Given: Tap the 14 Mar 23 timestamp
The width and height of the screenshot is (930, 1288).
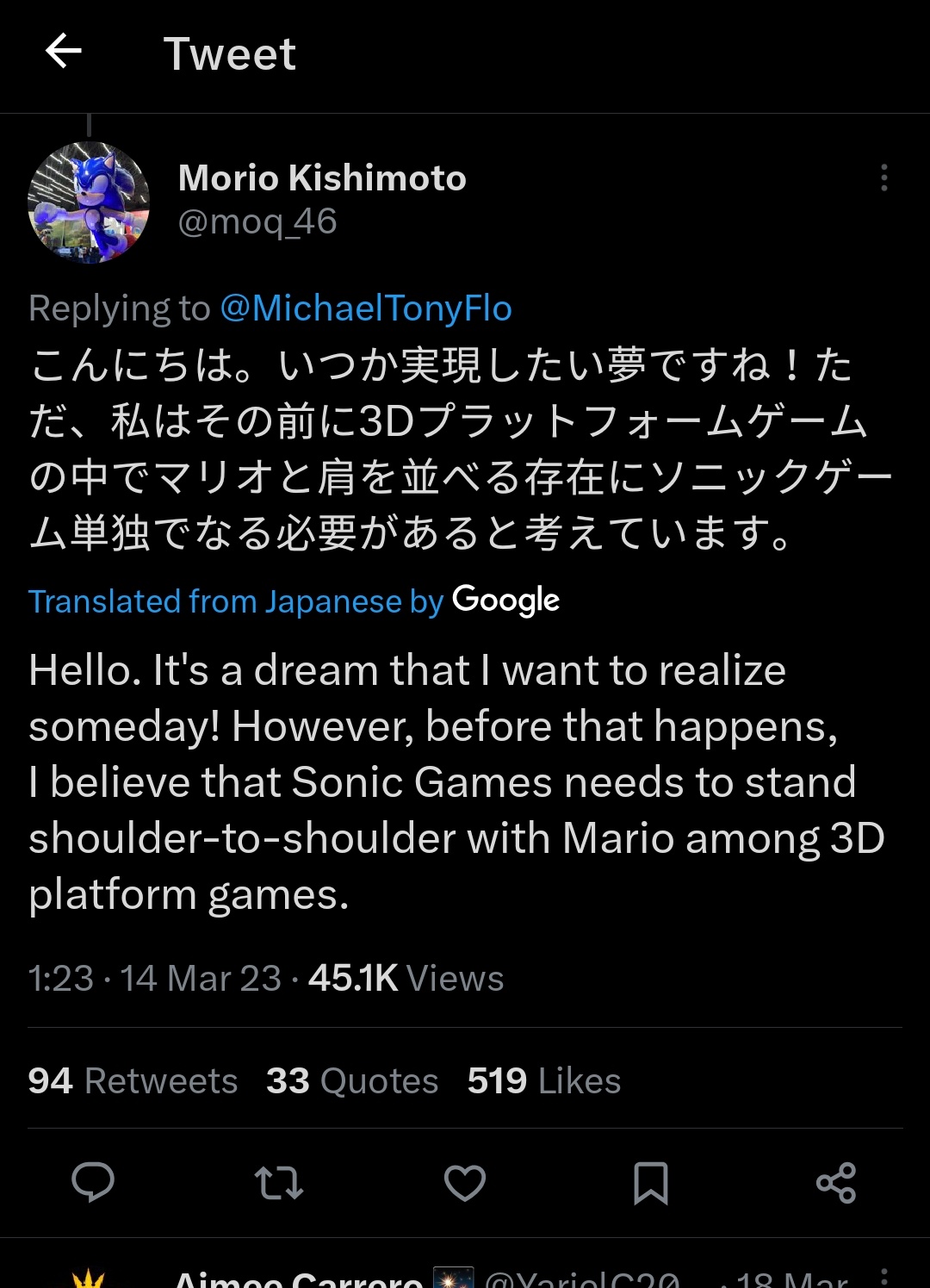Looking at the screenshot, I should coord(200,978).
